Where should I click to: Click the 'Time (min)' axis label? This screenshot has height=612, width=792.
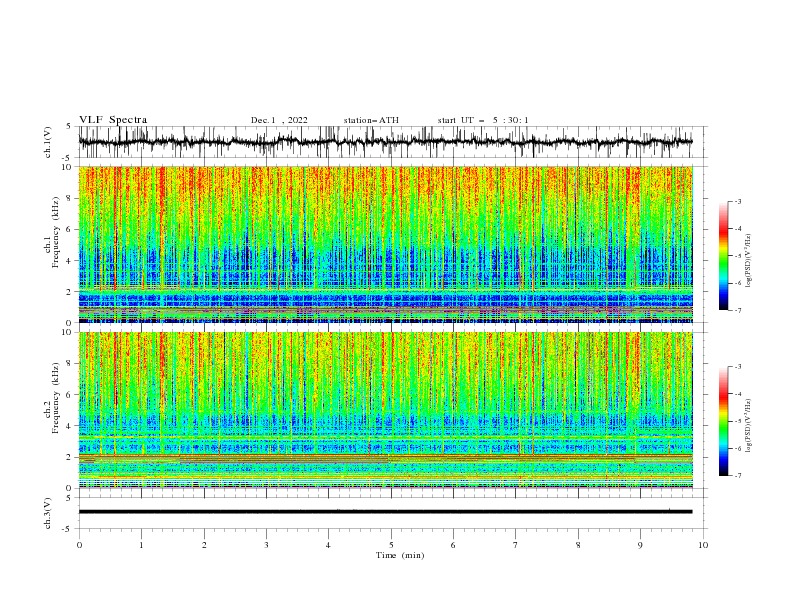(400, 555)
